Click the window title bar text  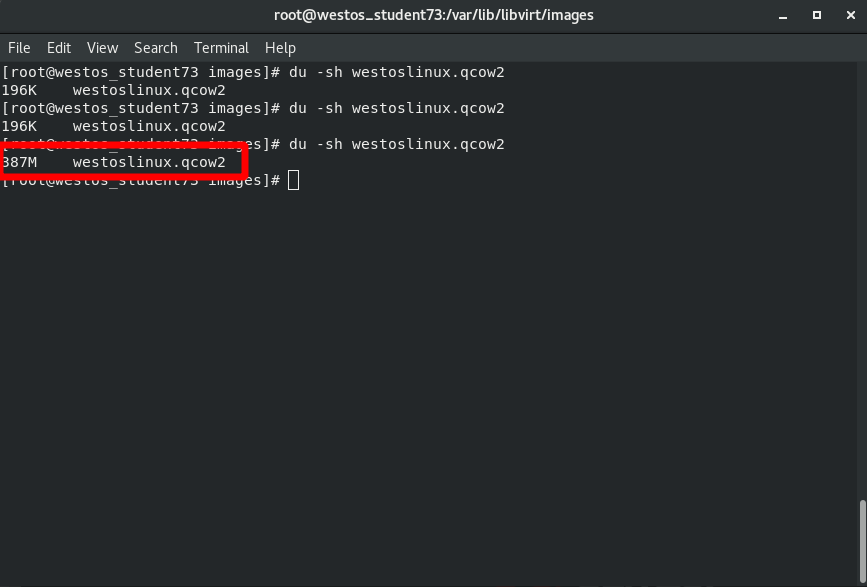(433, 15)
